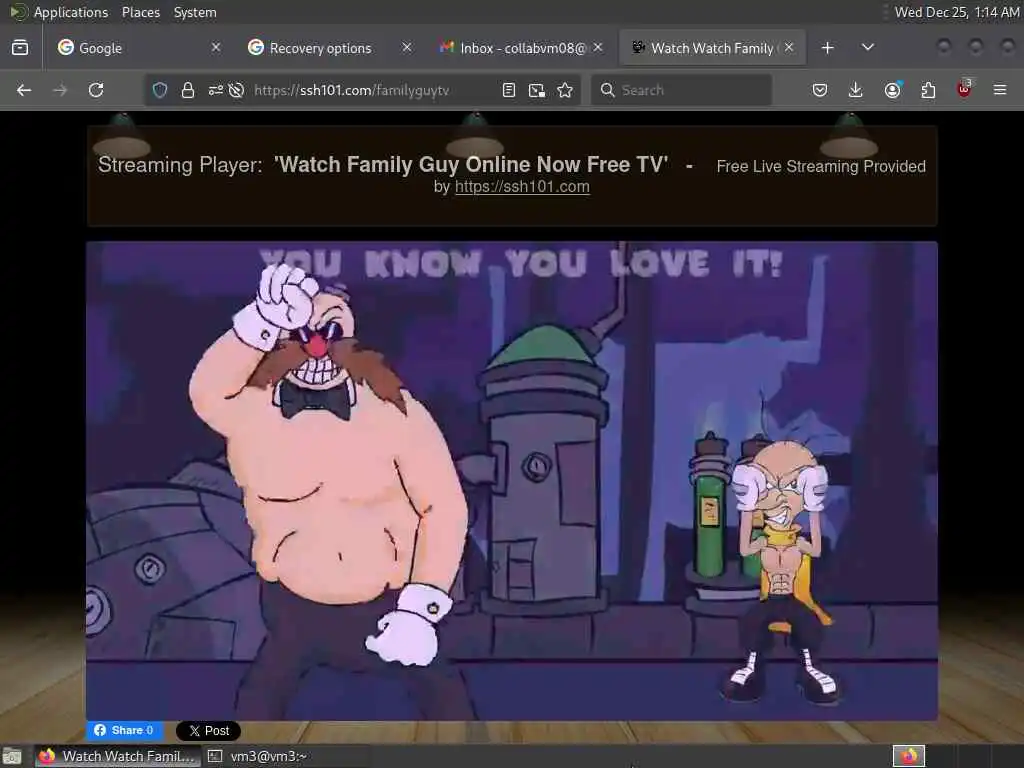Open picture-in-picture icon in address bar

(537, 90)
